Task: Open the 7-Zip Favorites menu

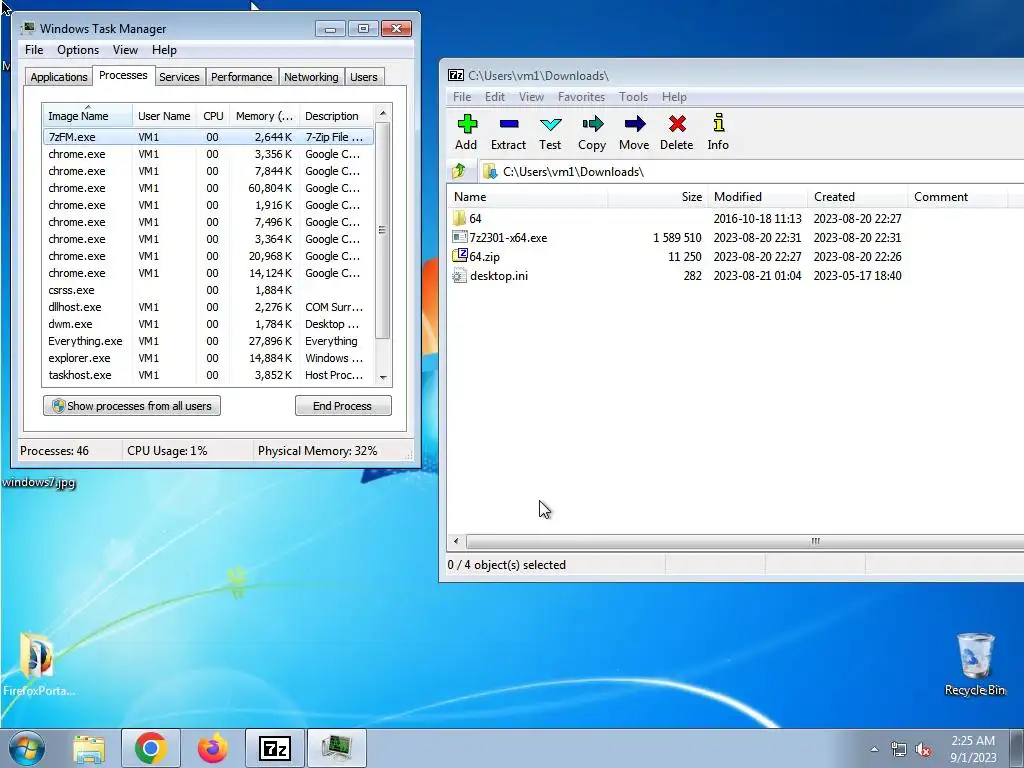Action: coord(581,97)
